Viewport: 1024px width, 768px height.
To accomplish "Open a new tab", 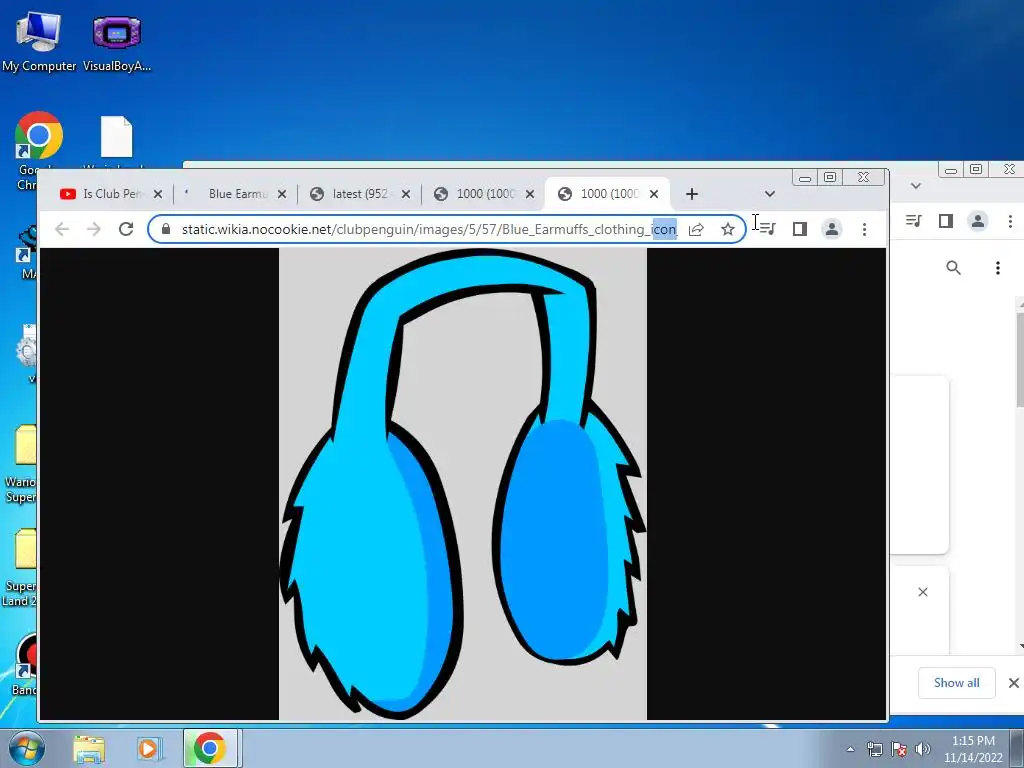I will [x=692, y=194].
